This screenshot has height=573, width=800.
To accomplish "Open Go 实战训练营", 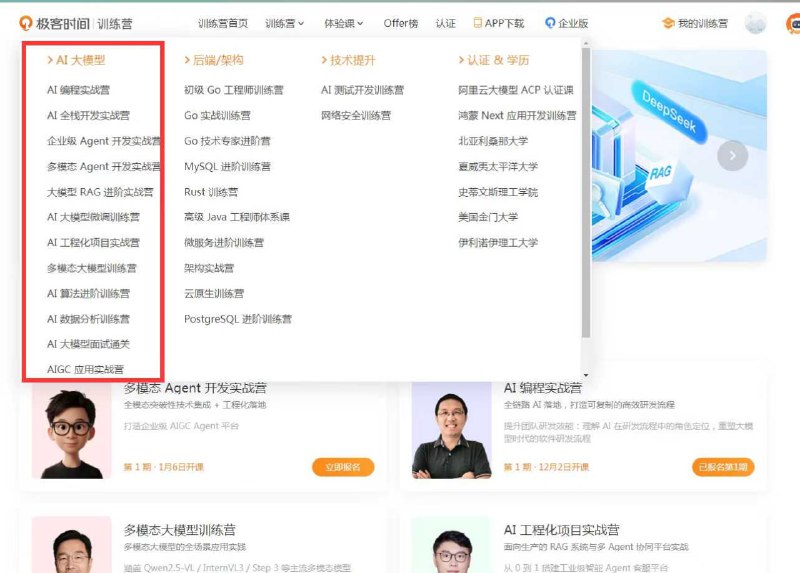I will 217,116.
